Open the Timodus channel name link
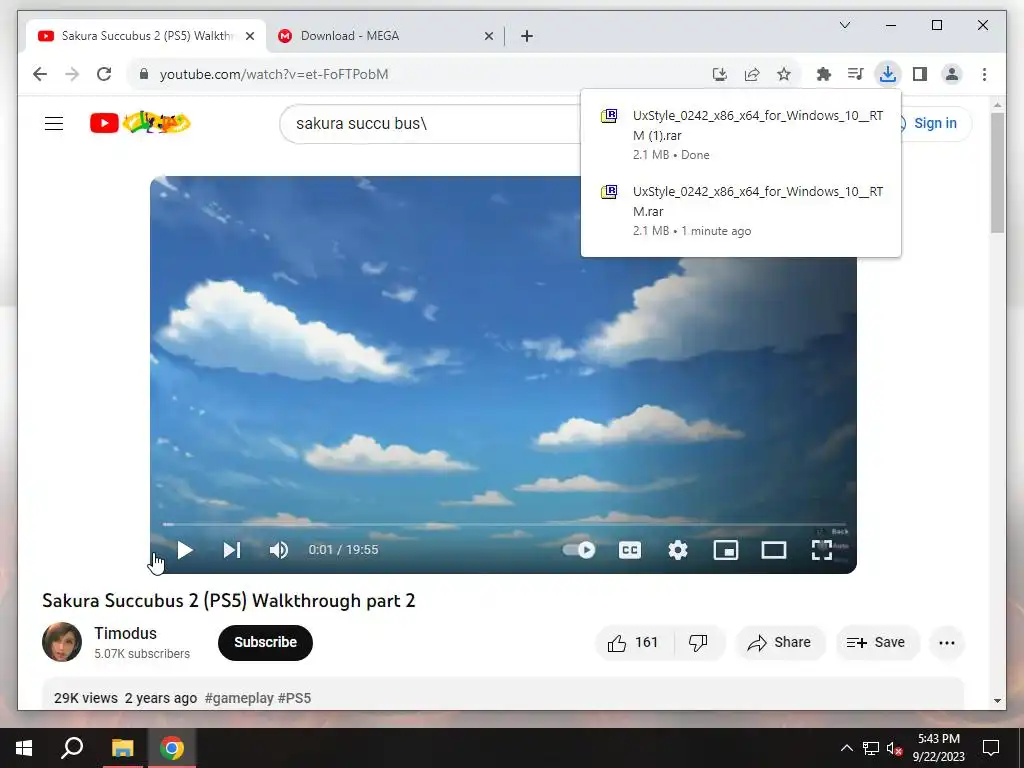 coord(125,633)
